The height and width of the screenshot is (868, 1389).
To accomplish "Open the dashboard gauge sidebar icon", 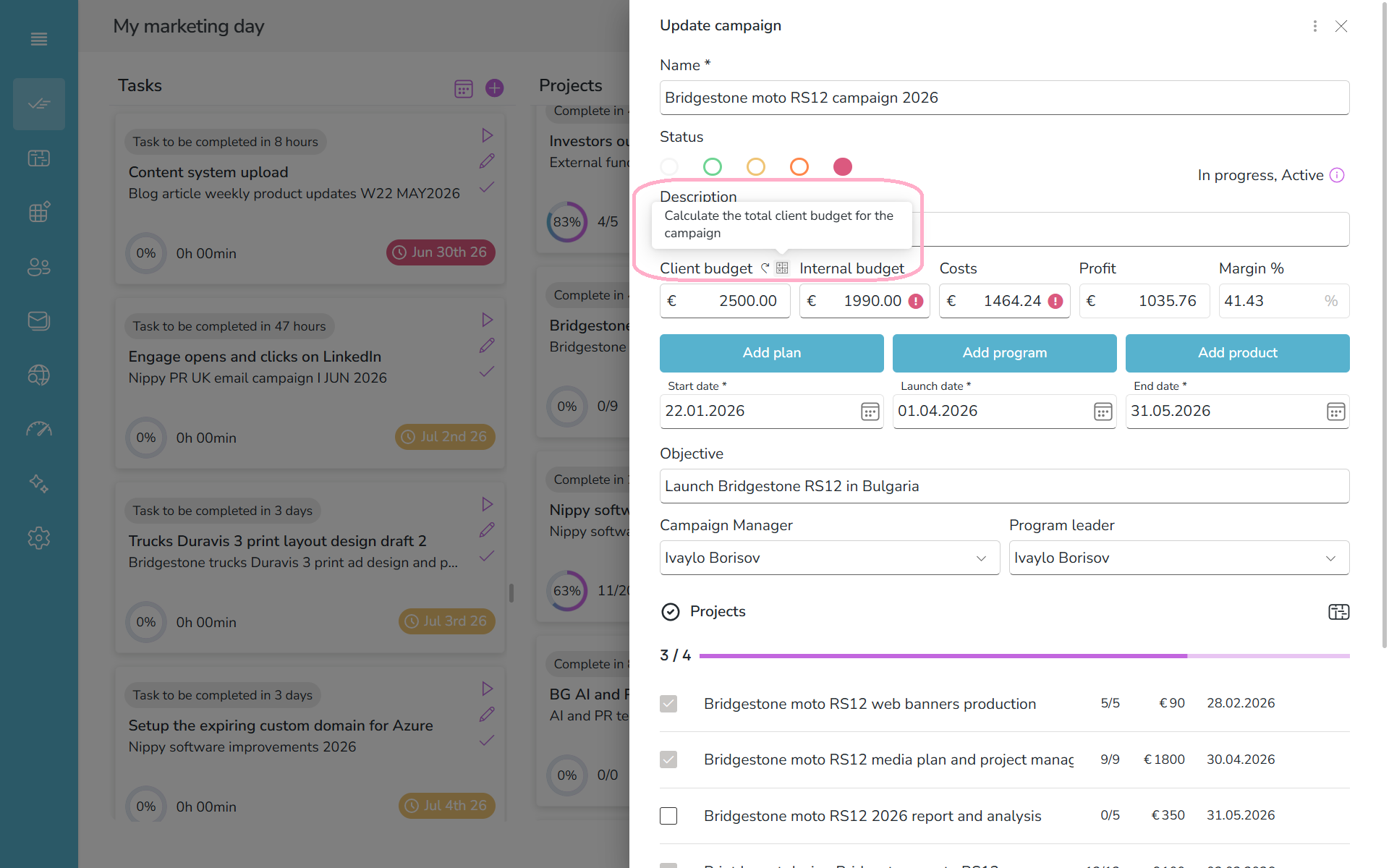I will tap(39, 429).
